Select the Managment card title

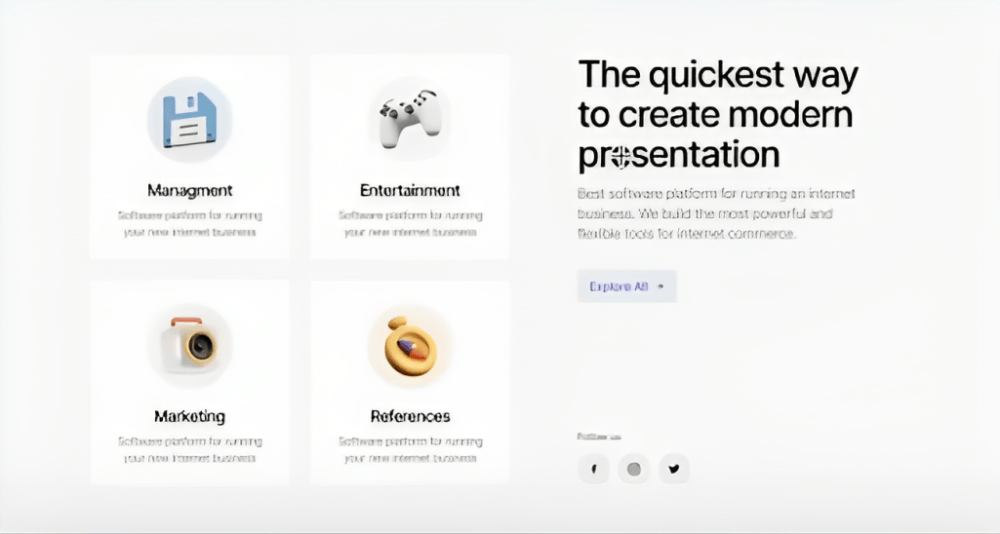coord(190,191)
